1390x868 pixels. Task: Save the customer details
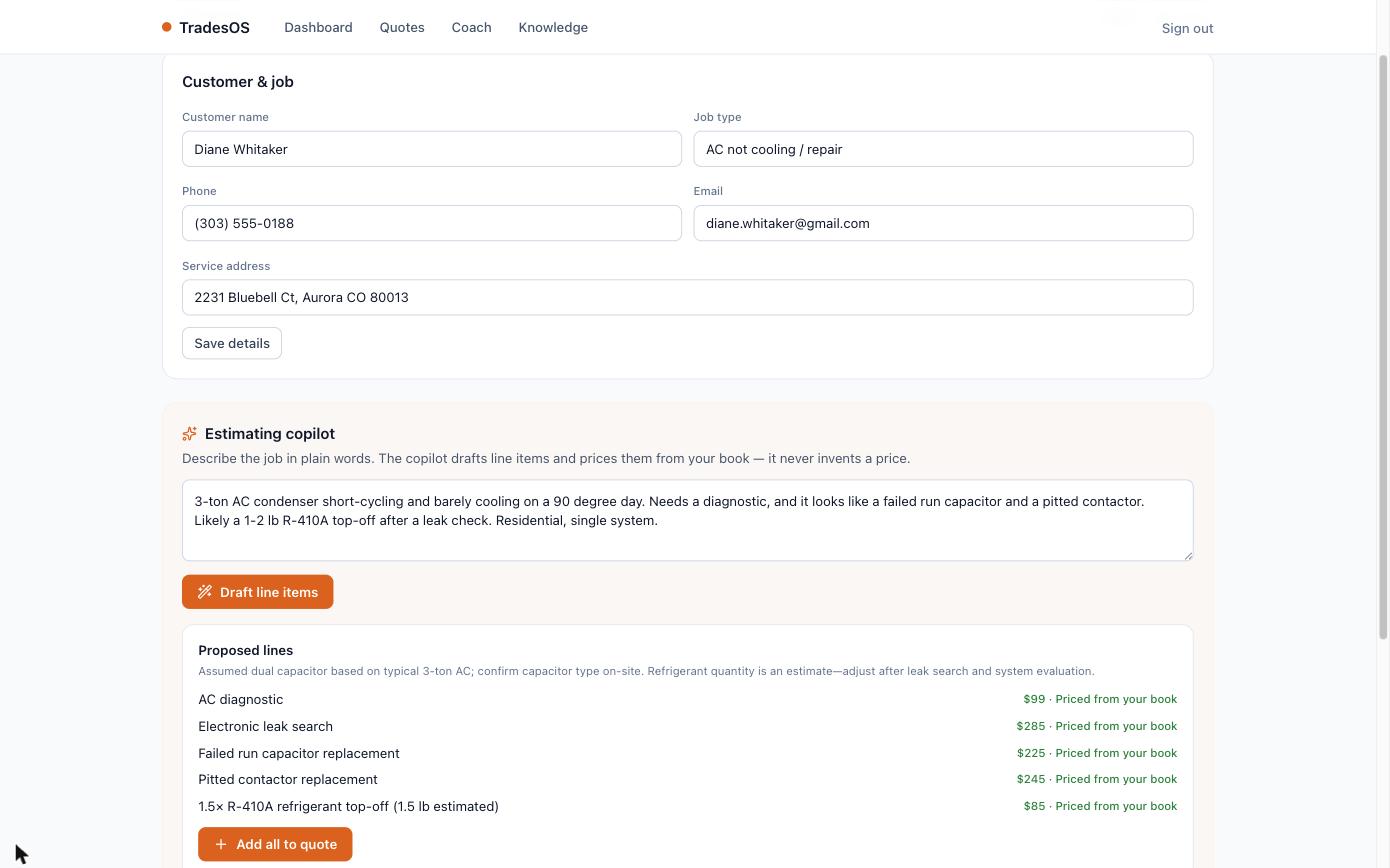(x=232, y=343)
